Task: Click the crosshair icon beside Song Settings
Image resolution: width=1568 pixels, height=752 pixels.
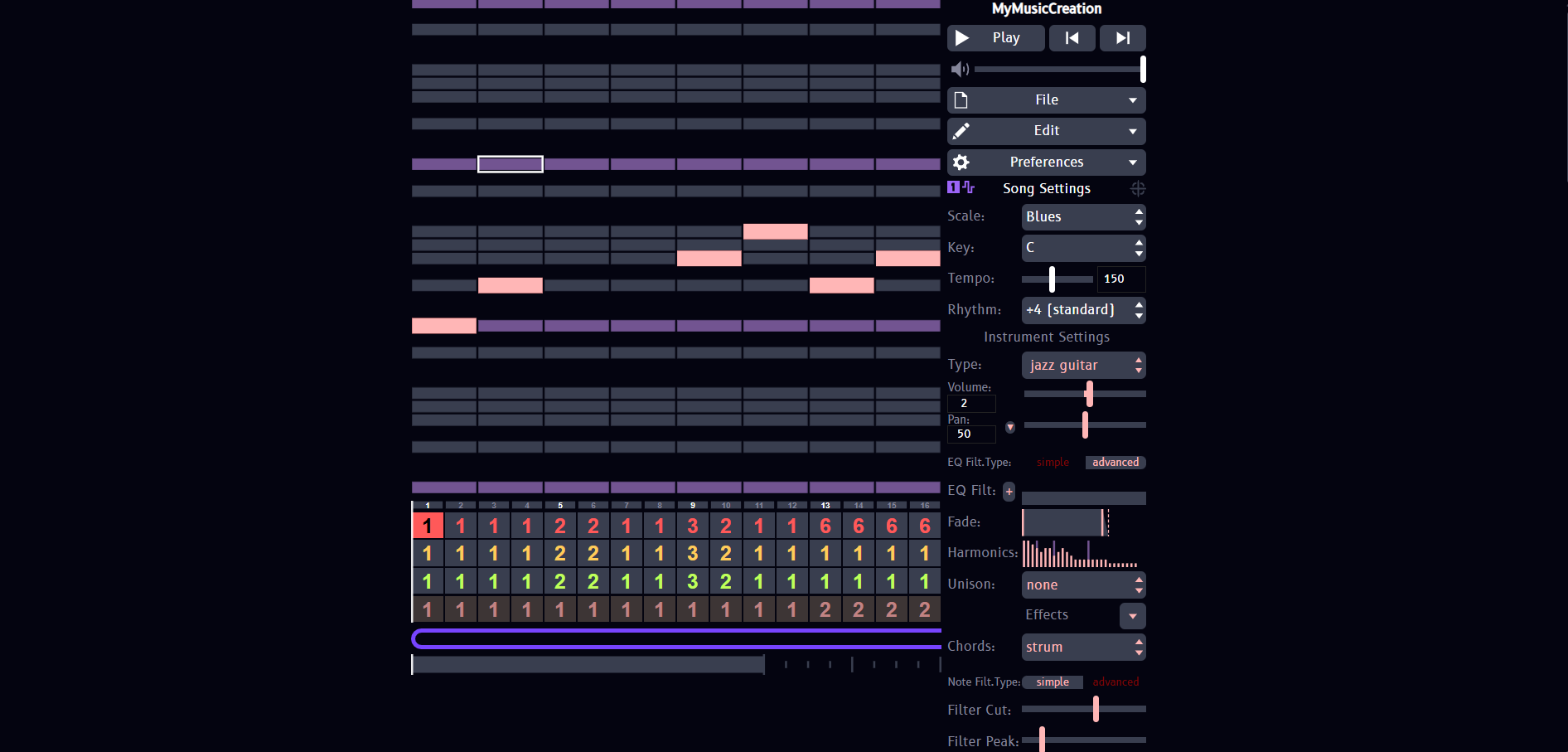Action: [1137, 189]
